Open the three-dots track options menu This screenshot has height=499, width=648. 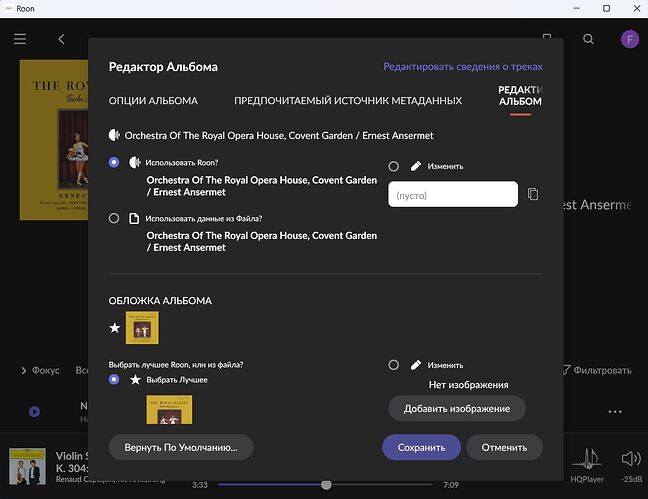pyautogui.click(x=615, y=411)
